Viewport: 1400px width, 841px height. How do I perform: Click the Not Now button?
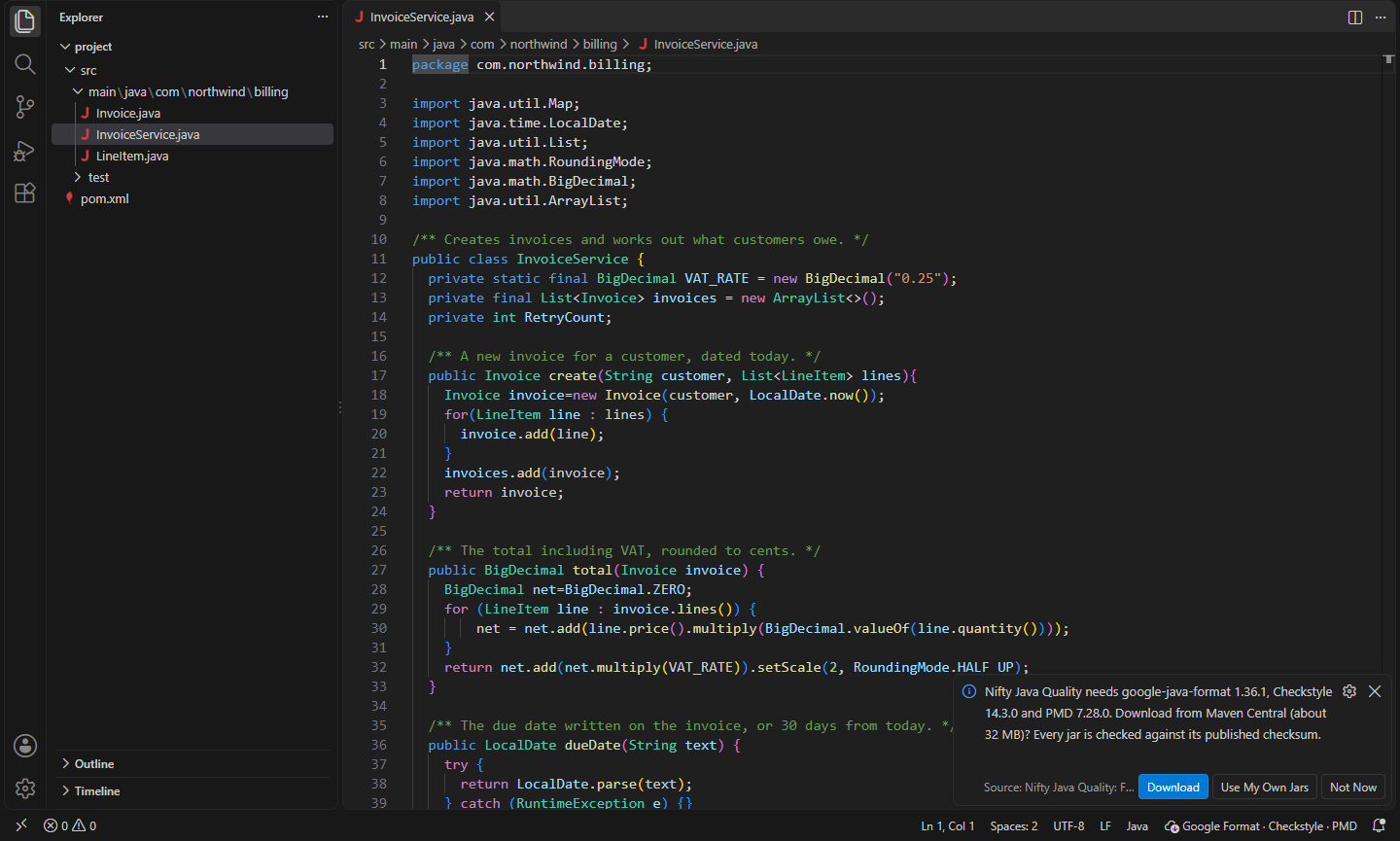coord(1353,788)
